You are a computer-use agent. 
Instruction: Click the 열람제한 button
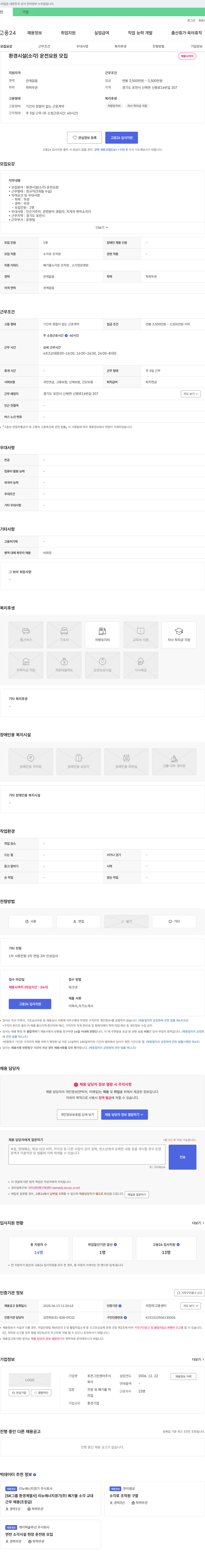point(41,1393)
